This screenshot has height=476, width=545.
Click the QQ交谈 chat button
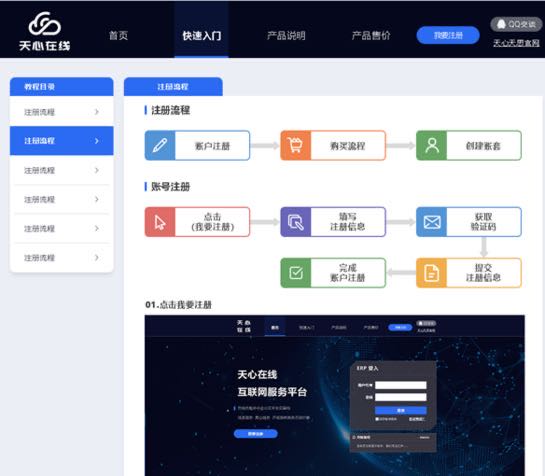pos(516,24)
